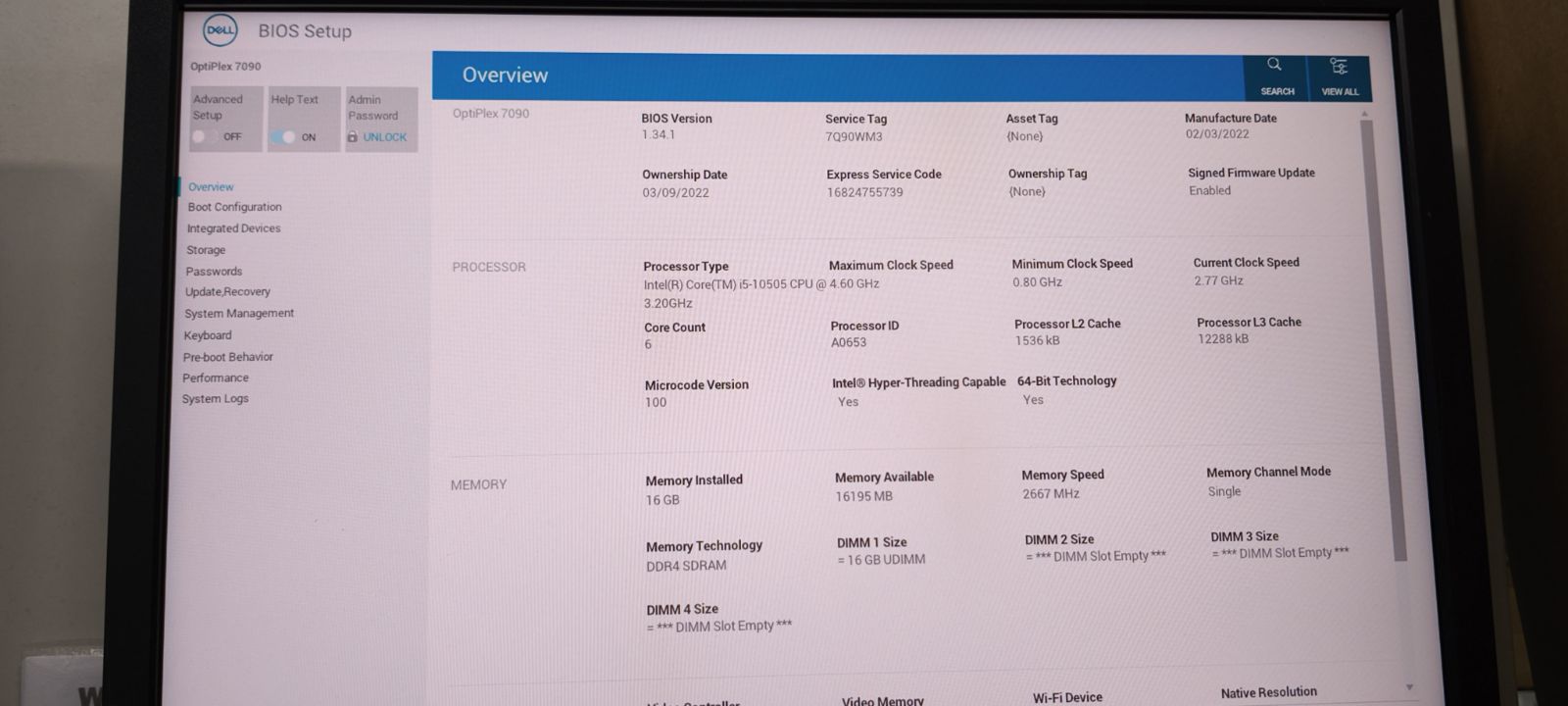Turn off the Help Text toggle
1568x706 pixels.
click(x=283, y=137)
